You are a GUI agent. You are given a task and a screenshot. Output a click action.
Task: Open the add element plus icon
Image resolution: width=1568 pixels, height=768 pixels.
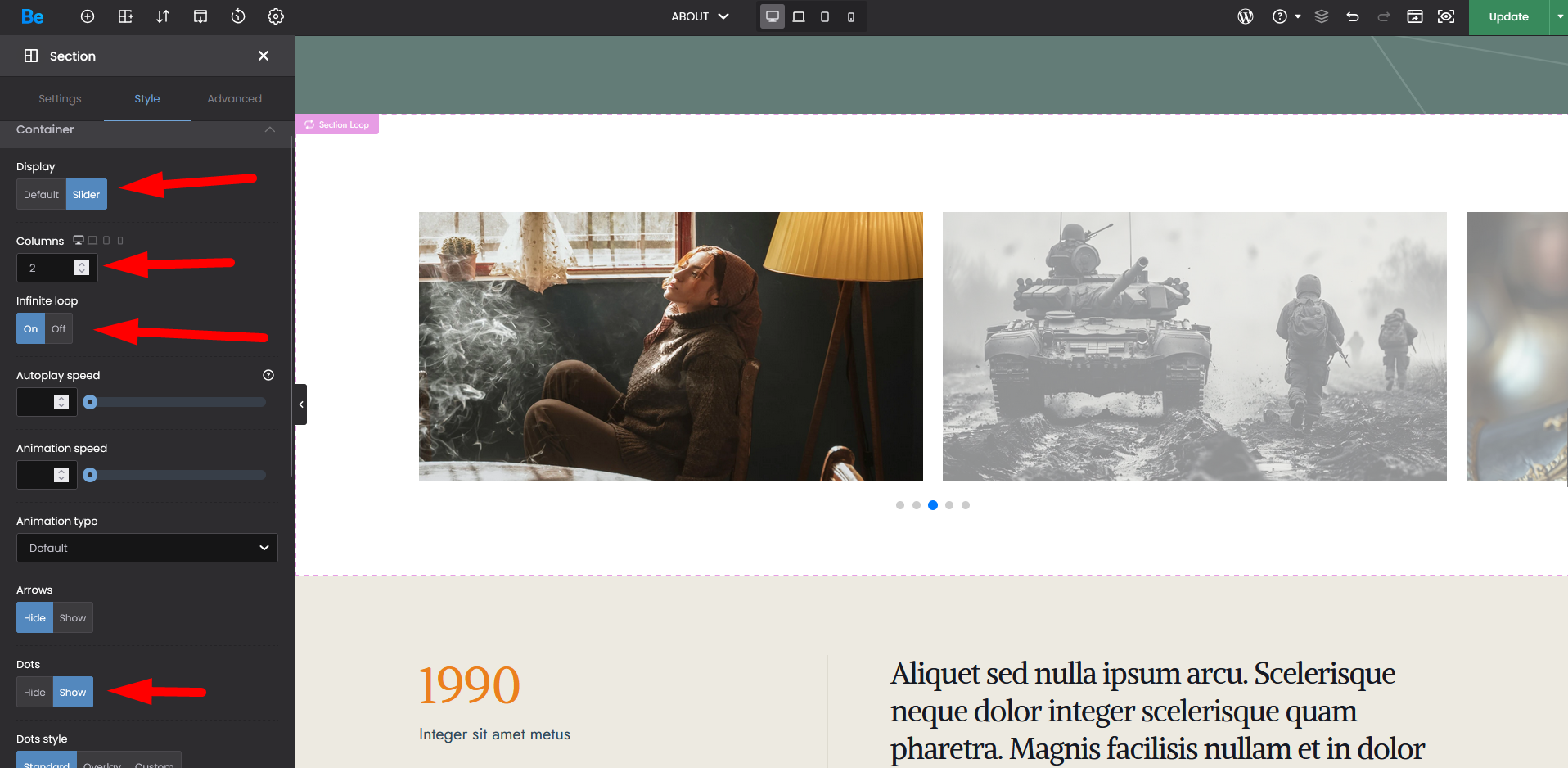[x=88, y=16]
